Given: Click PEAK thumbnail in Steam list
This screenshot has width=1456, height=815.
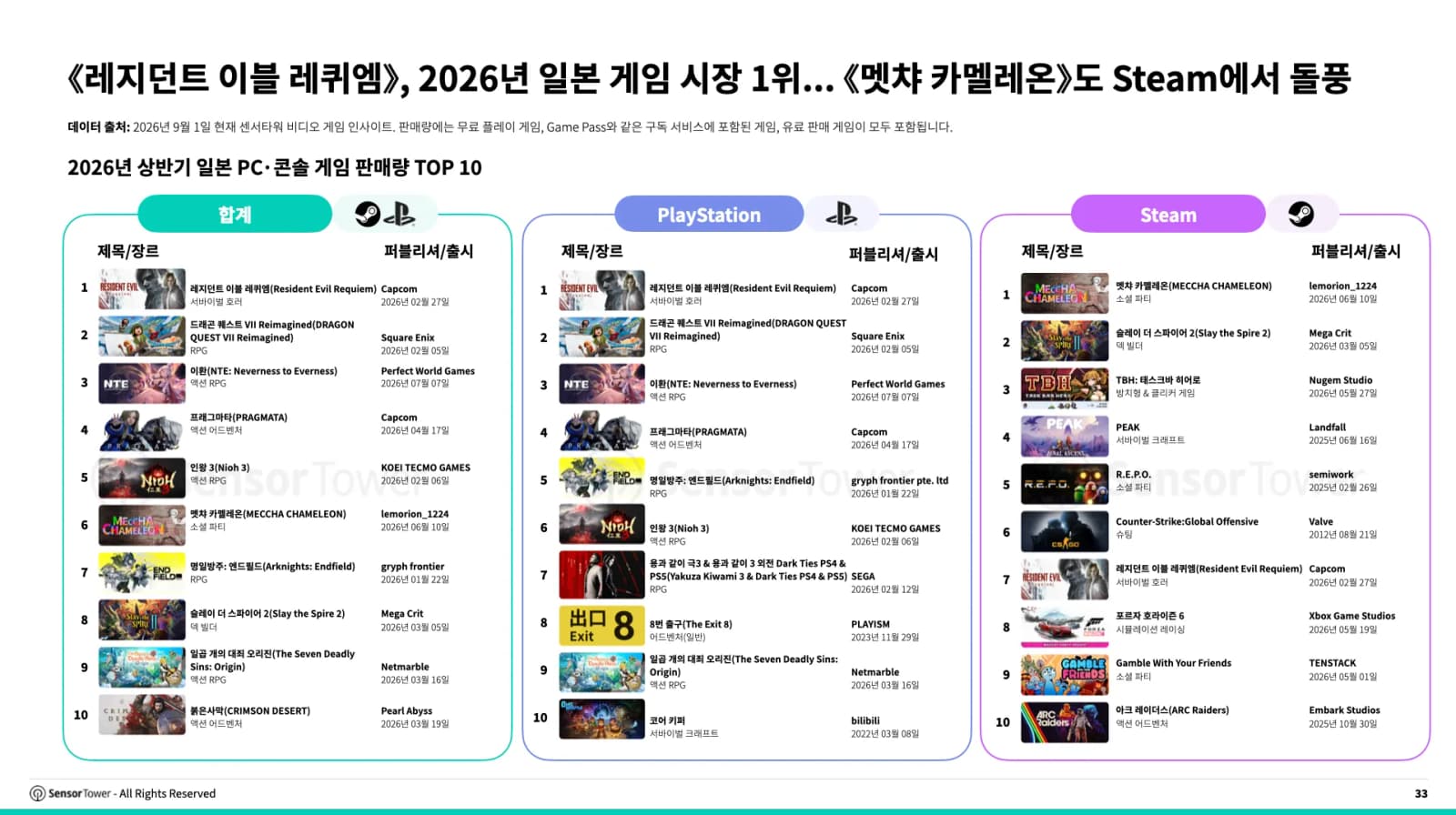Looking at the screenshot, I should (1065, 436).
